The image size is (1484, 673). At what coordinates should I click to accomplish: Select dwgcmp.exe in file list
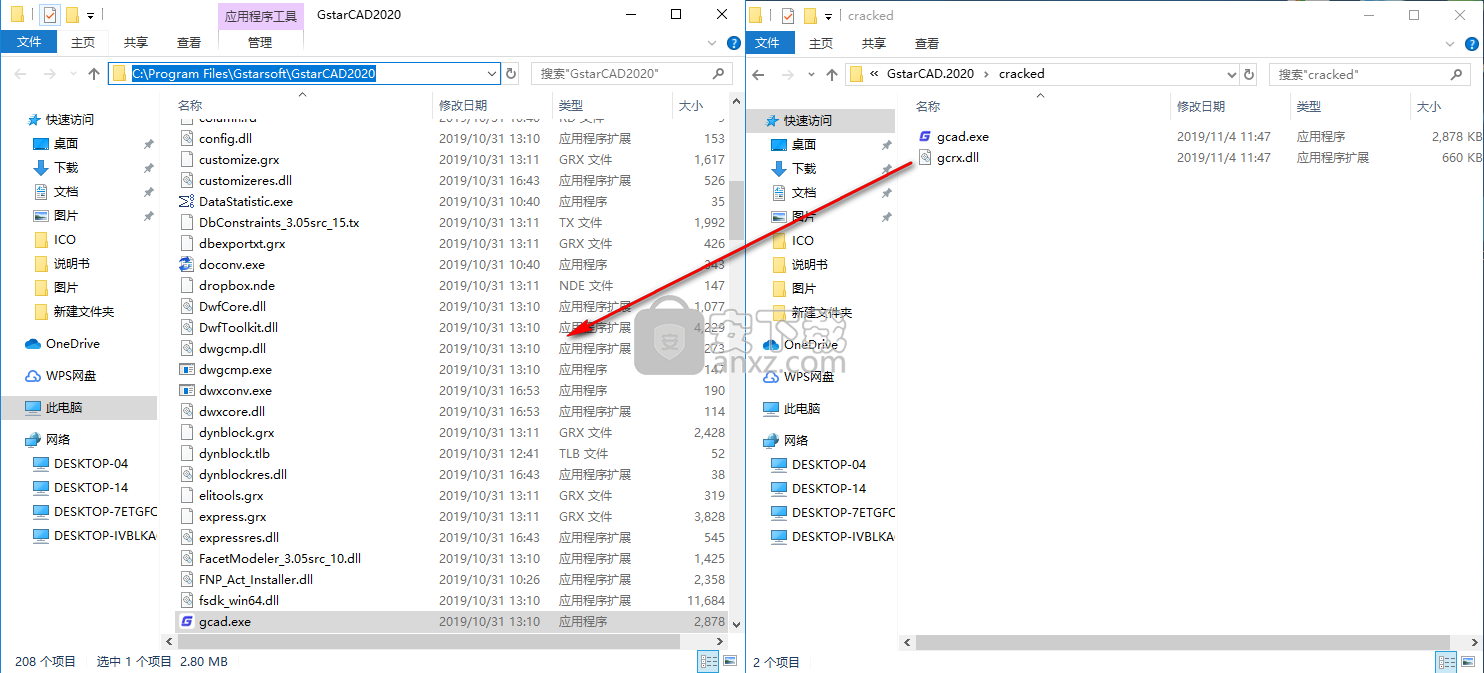235,370
